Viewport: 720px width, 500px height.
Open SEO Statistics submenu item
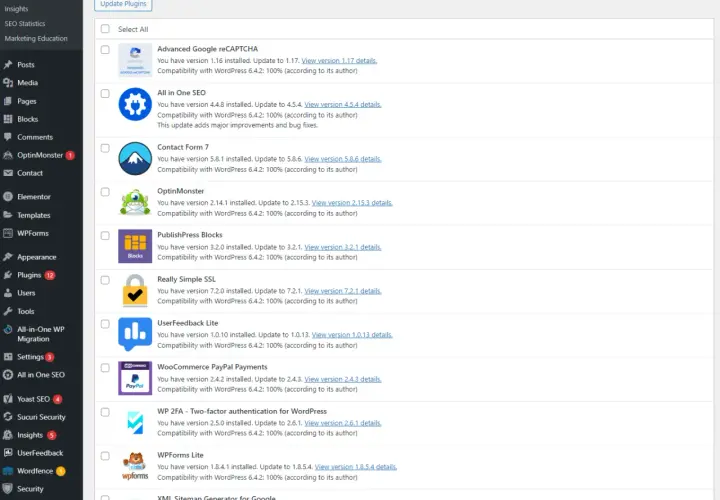(25, 24)
